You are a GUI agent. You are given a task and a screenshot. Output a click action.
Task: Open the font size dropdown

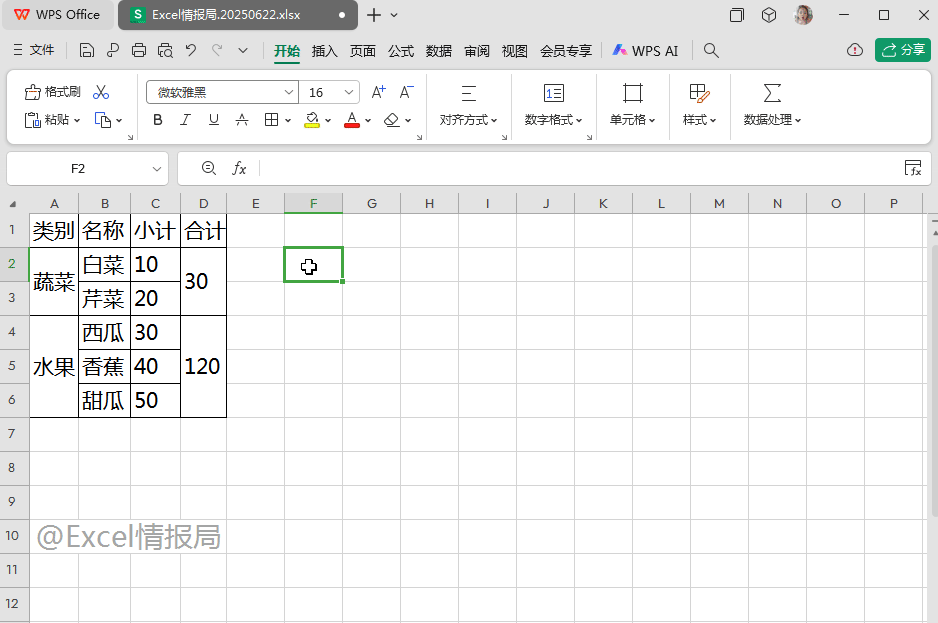click(349, 92)
